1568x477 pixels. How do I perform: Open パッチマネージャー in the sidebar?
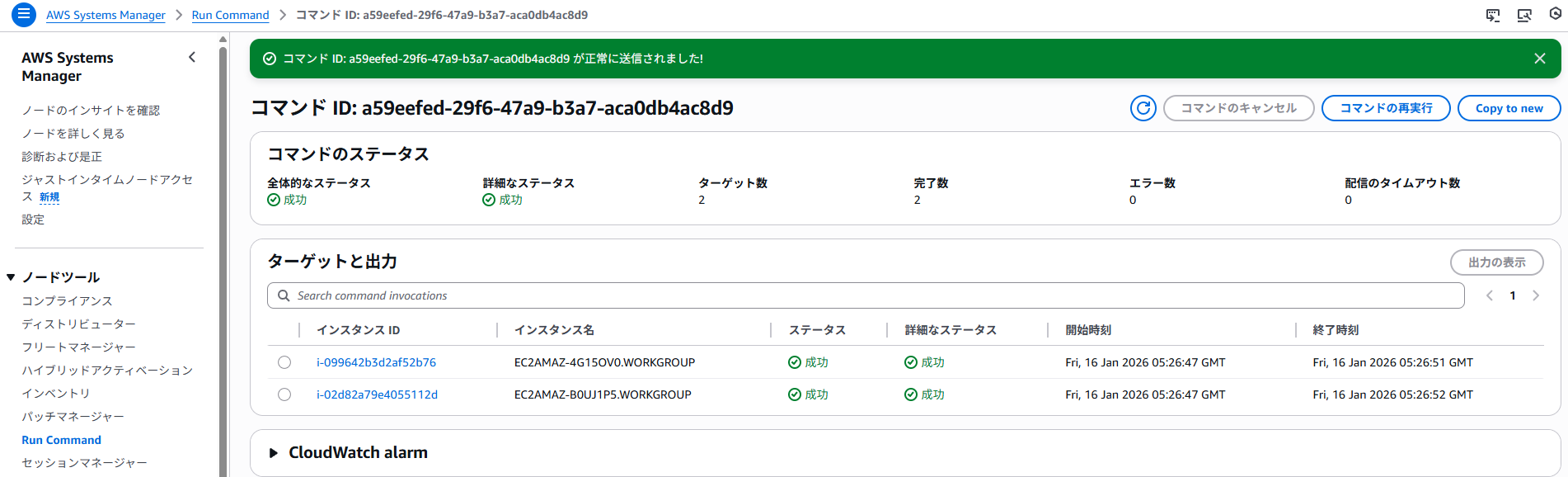pos(73,417)
